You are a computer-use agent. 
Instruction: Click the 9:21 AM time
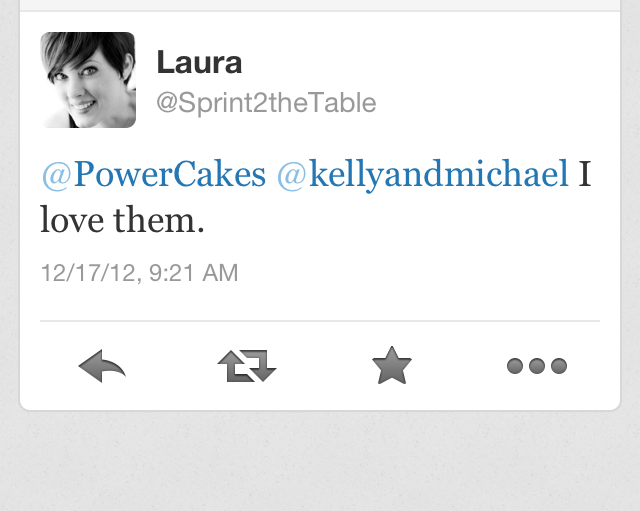(194, 272)
